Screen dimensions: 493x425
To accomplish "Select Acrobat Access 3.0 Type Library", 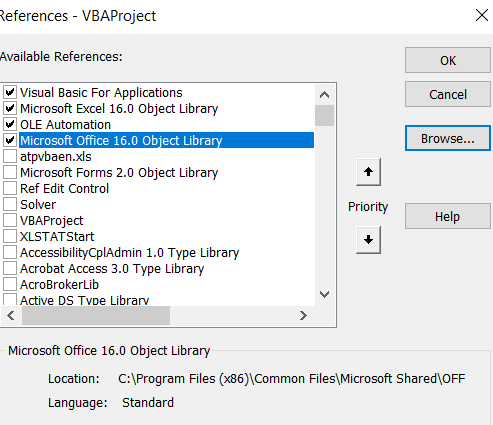I will coord(112,269).
